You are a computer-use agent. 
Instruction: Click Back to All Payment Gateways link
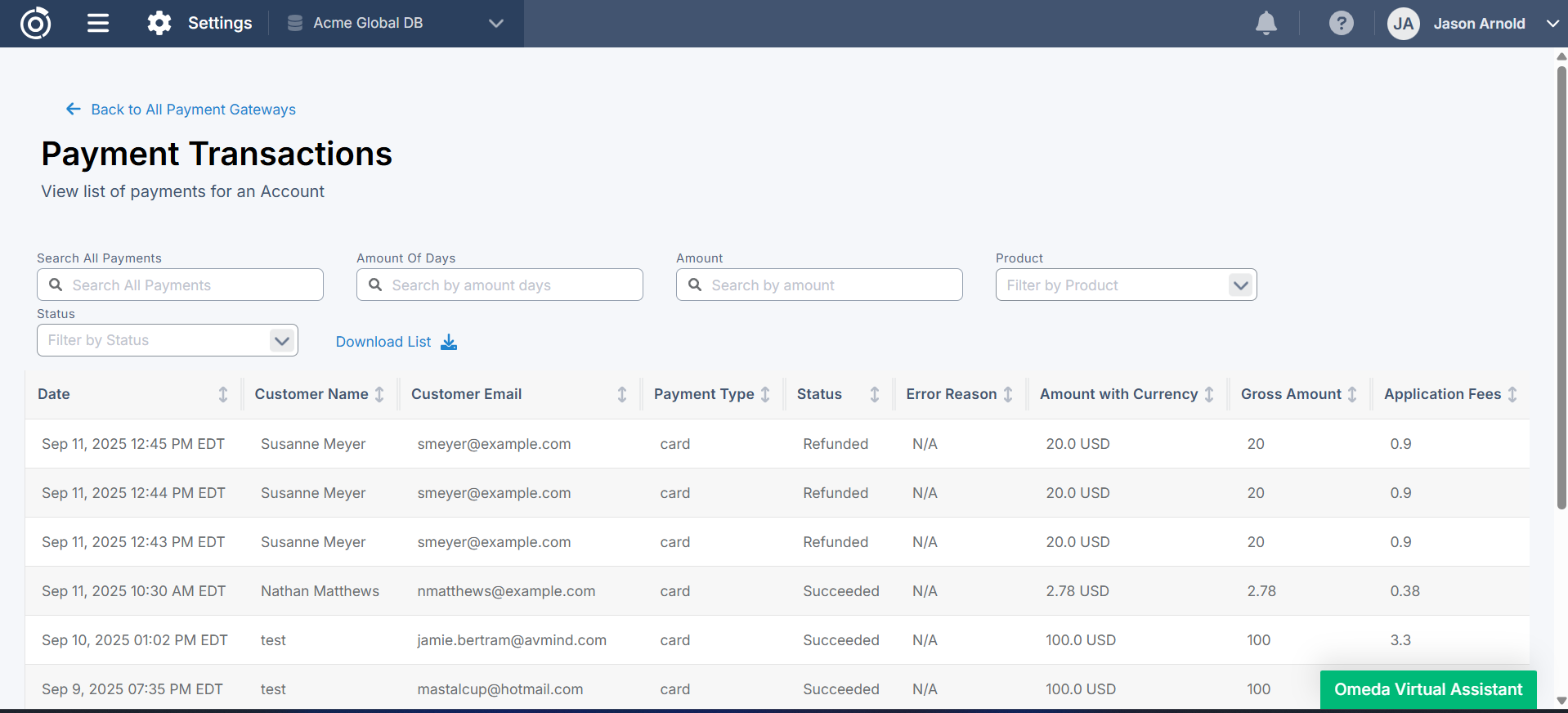193,110
